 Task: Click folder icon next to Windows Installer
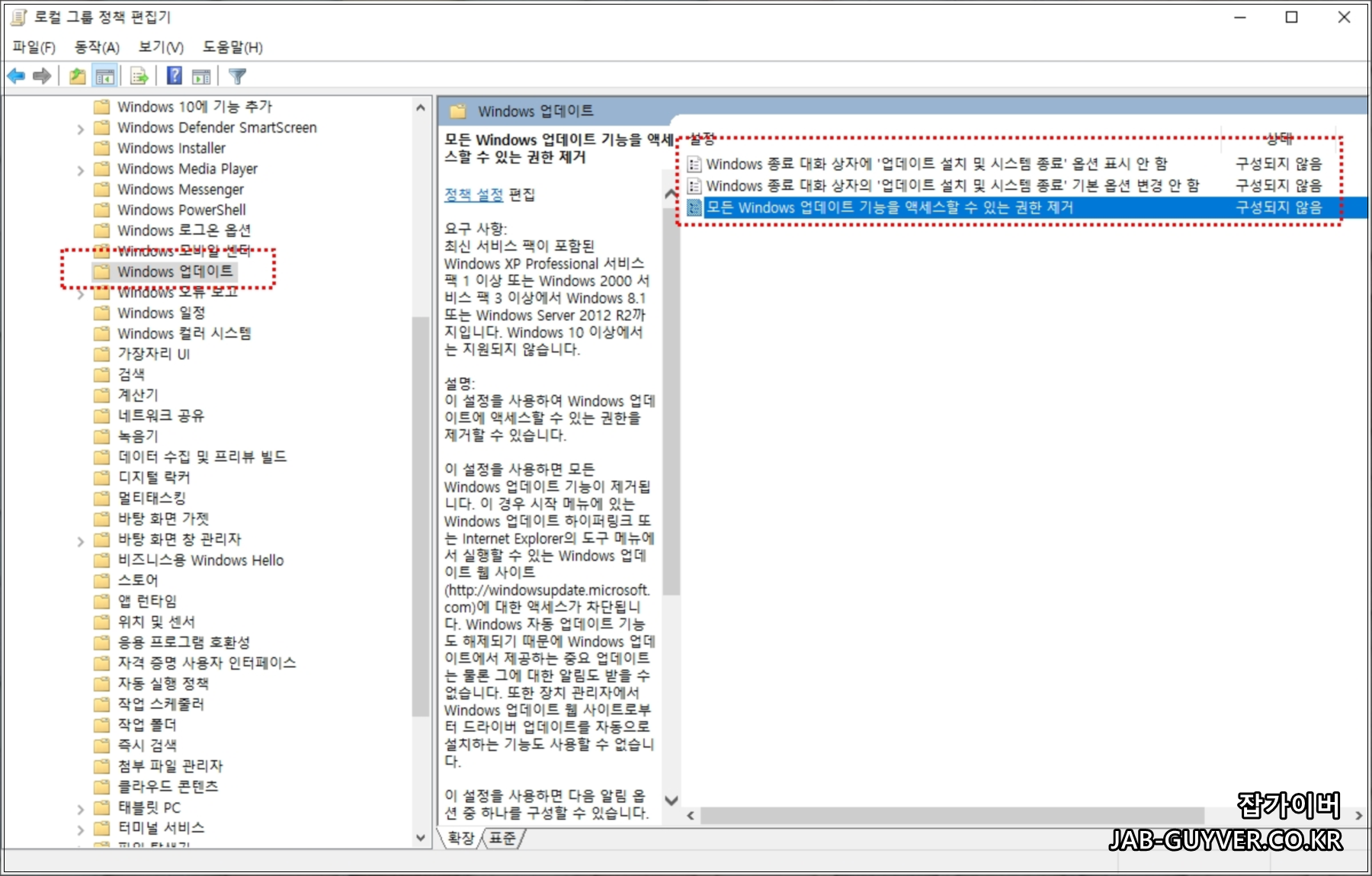click(101, 148)
